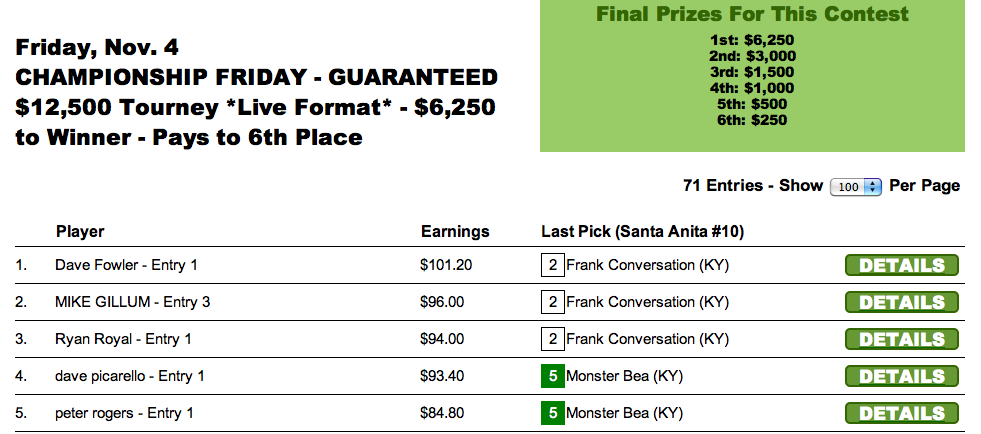Click the Last Pick column header
Viewport: 981px width, 434px height.
tap(642, 232)
